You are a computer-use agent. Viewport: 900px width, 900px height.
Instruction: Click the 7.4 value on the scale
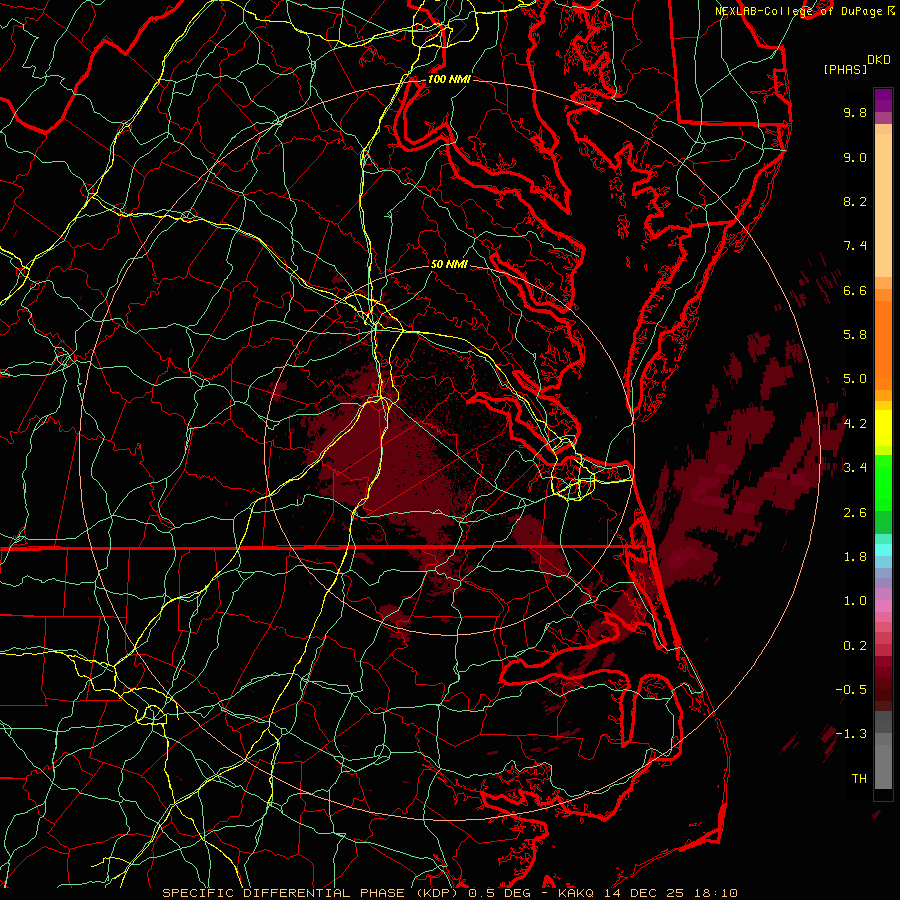pos(855,246)
